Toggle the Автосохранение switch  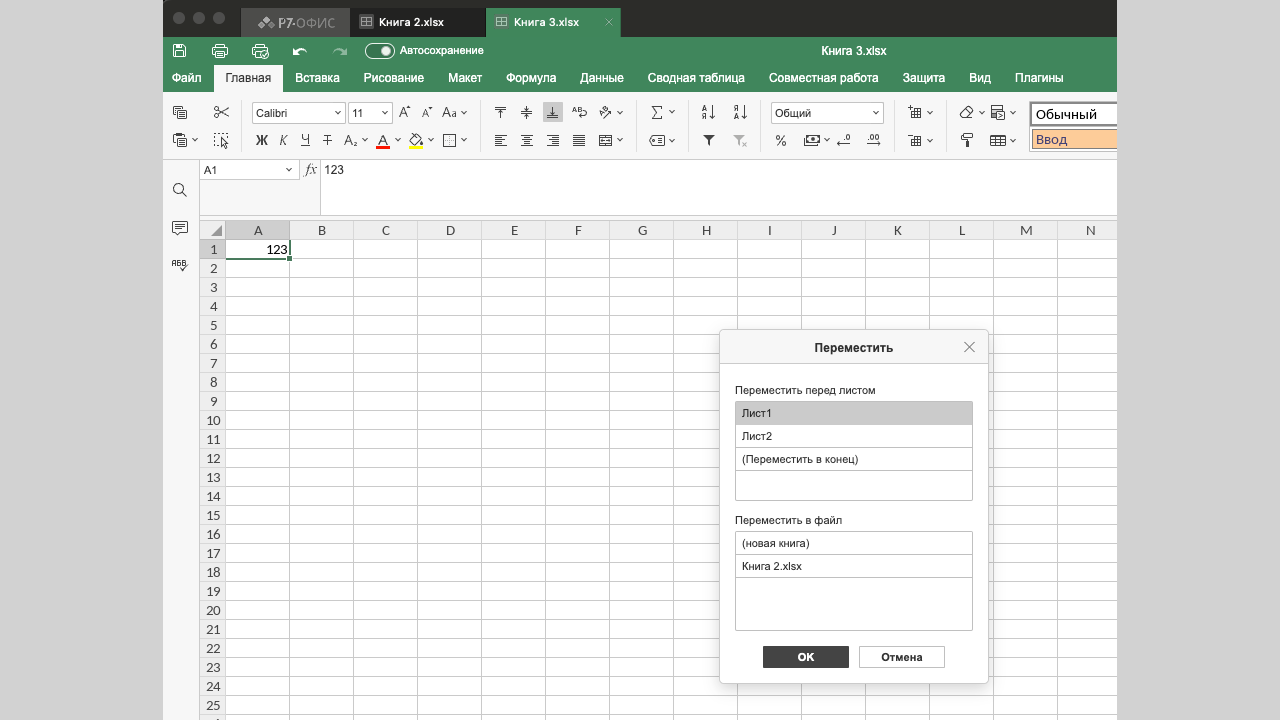[x=379, y=51]
